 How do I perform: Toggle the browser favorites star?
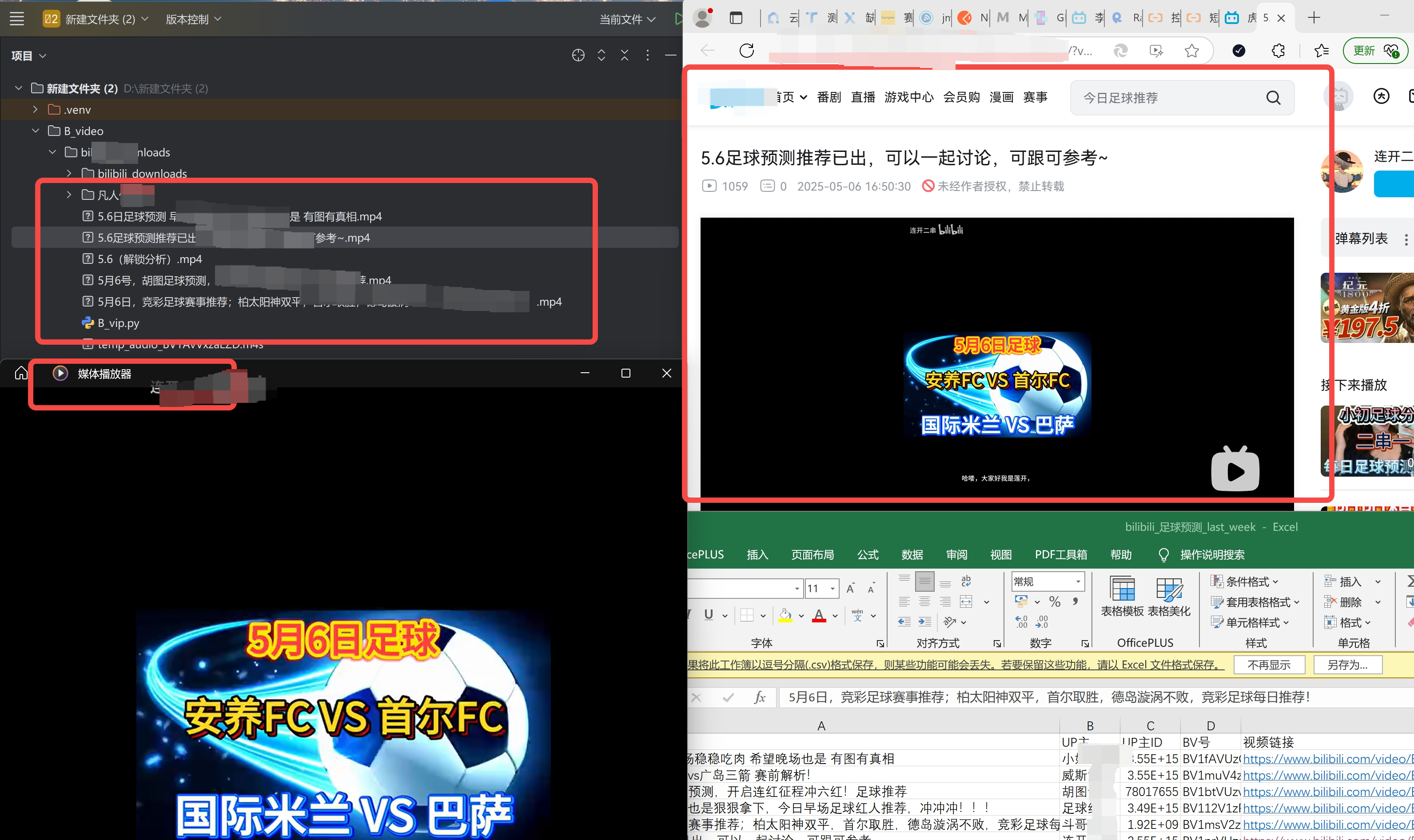(x=1191, y=51)
